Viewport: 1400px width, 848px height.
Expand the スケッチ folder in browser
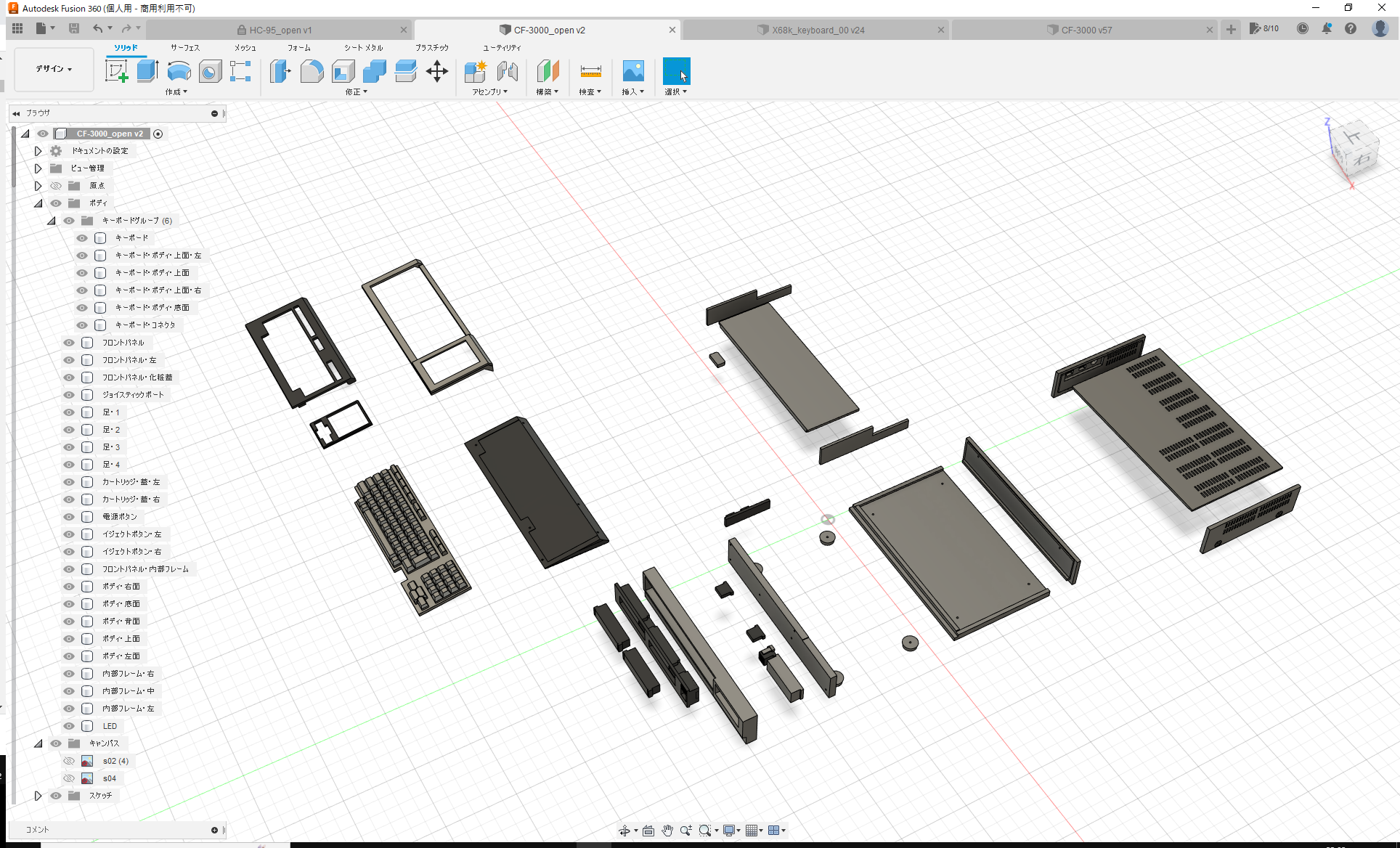click(38, 796)
